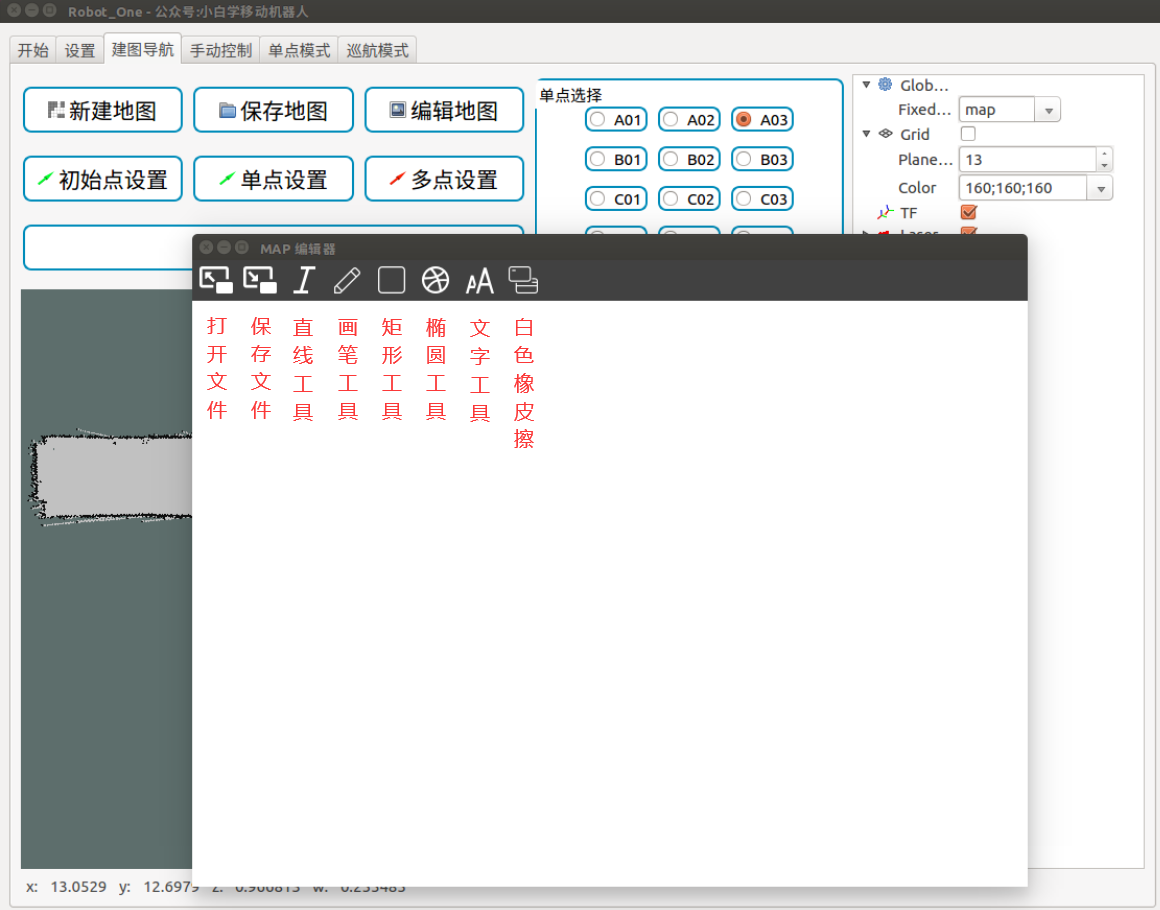
Task: Select the white eraser tool
Action: click(523, 280)
